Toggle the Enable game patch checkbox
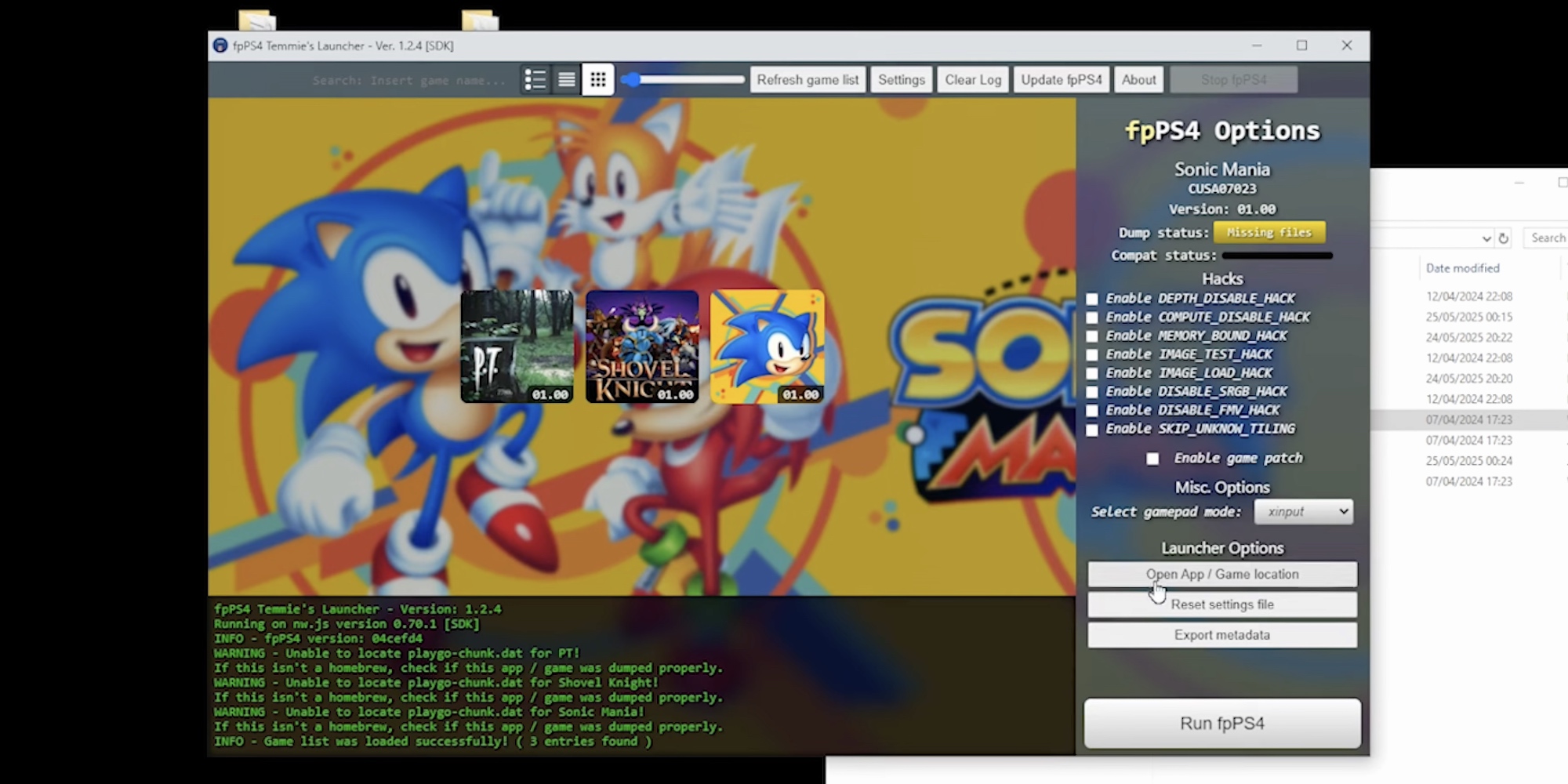The width and height of the screenshot is (1568, 784). tap(1152, 459)
